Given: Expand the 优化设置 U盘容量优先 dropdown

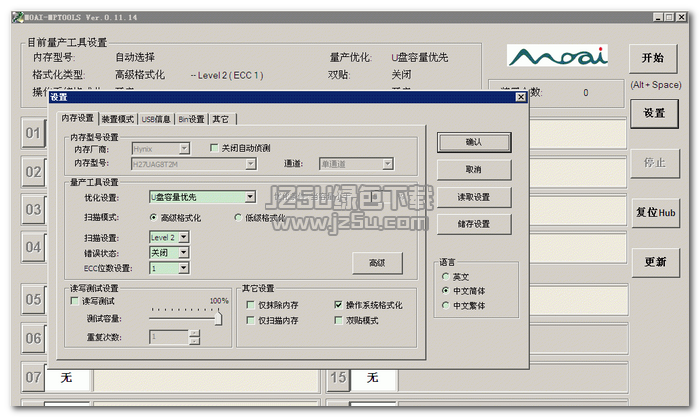Looking at the screenshot, I should click(250, 196).
